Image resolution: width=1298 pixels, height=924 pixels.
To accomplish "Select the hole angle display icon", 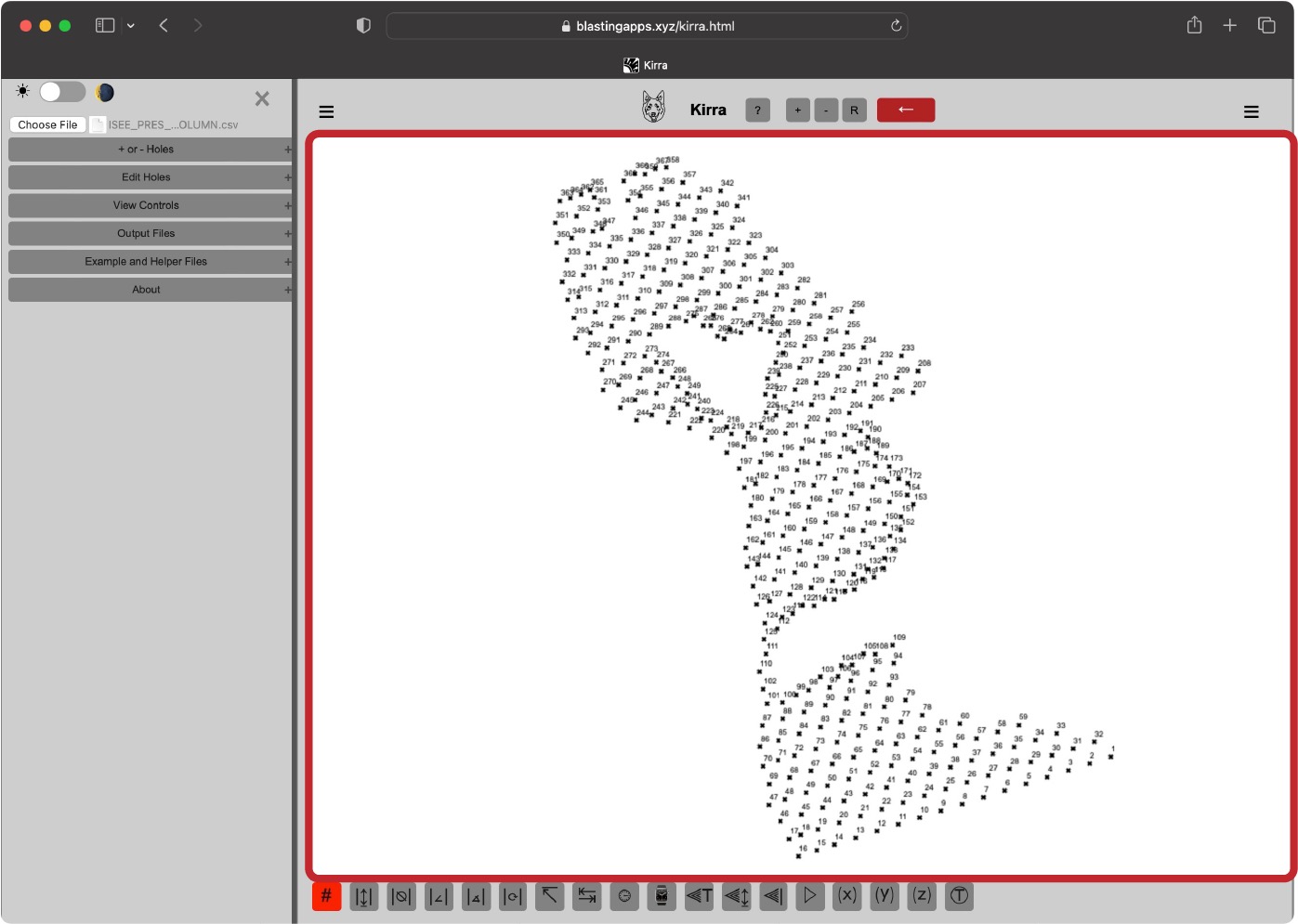I will (x=438, y=896).
